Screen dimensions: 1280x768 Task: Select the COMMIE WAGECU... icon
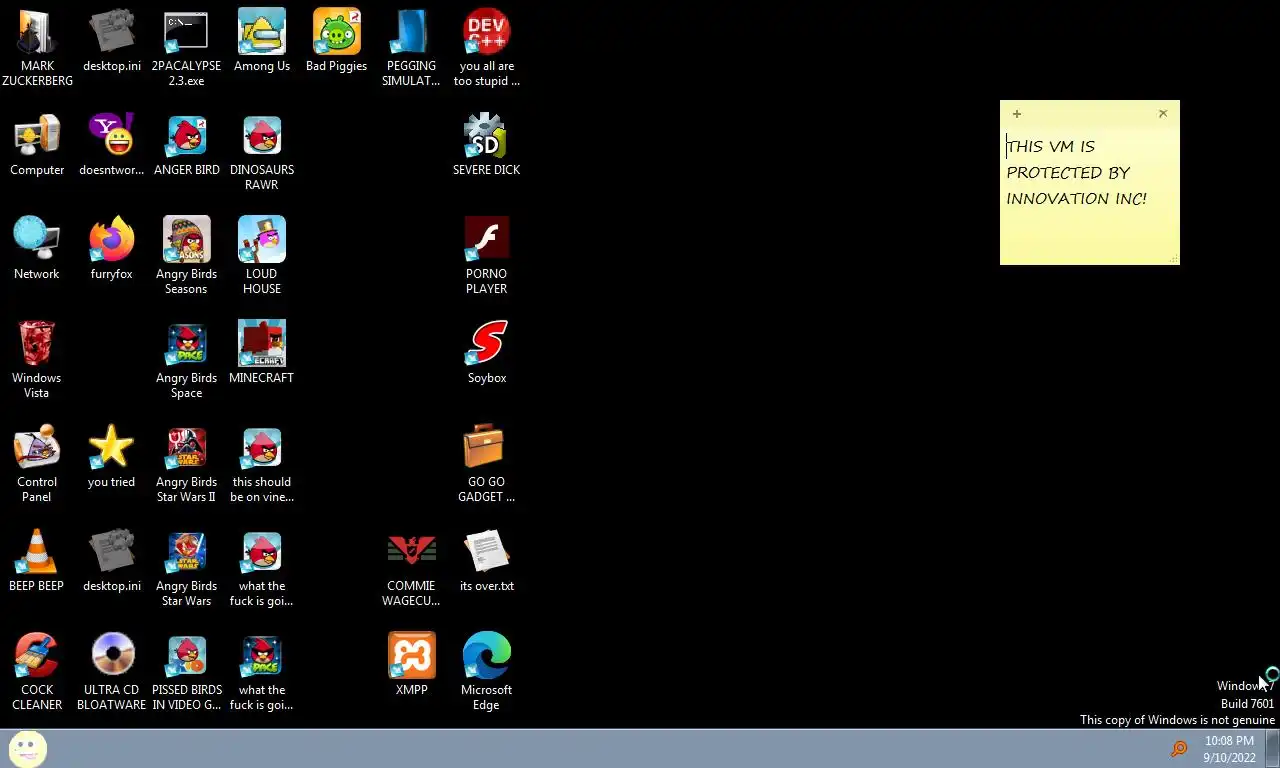pyautogui.click(x=411, y=567)
